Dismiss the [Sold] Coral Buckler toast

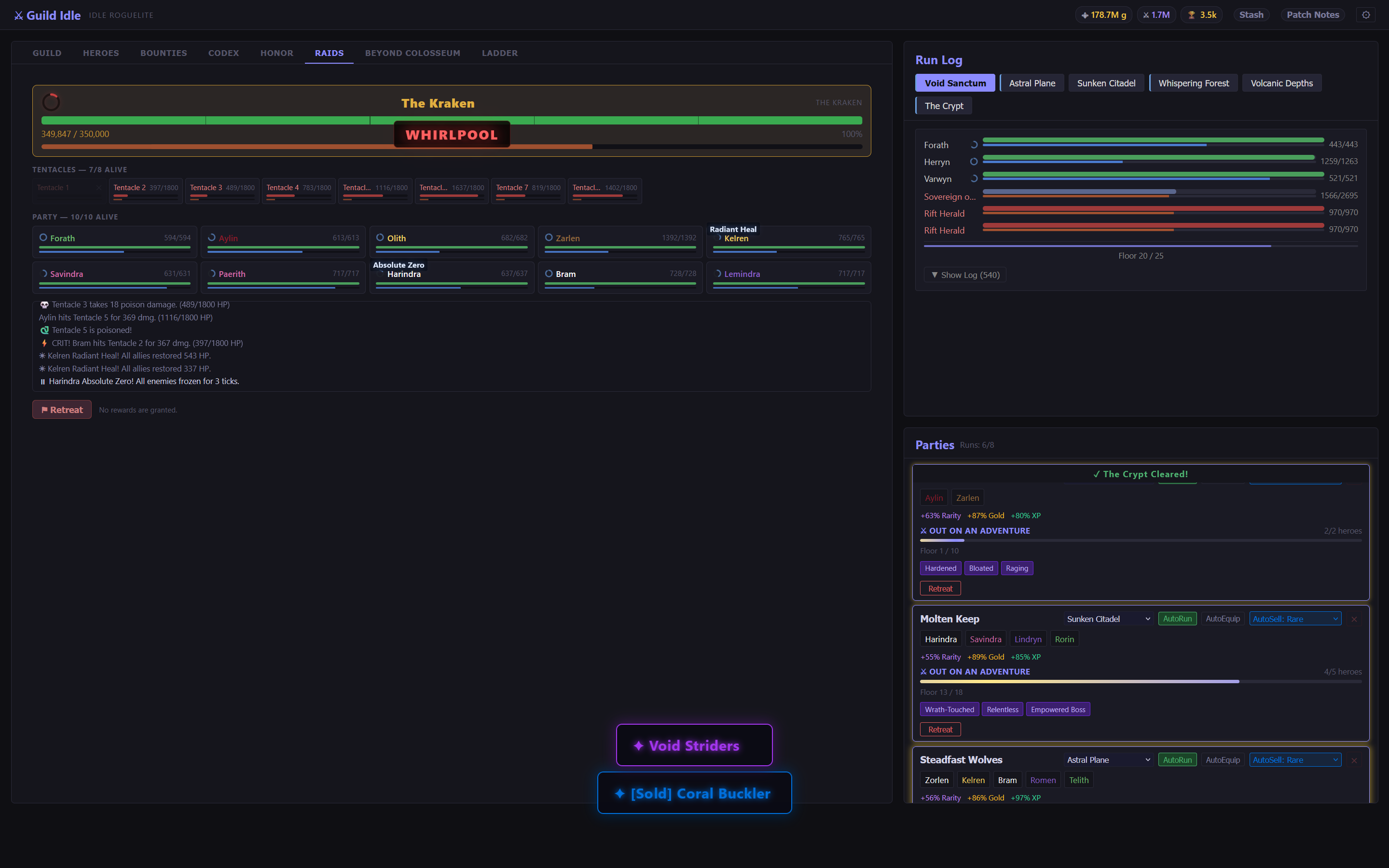(x=695, y=793)
